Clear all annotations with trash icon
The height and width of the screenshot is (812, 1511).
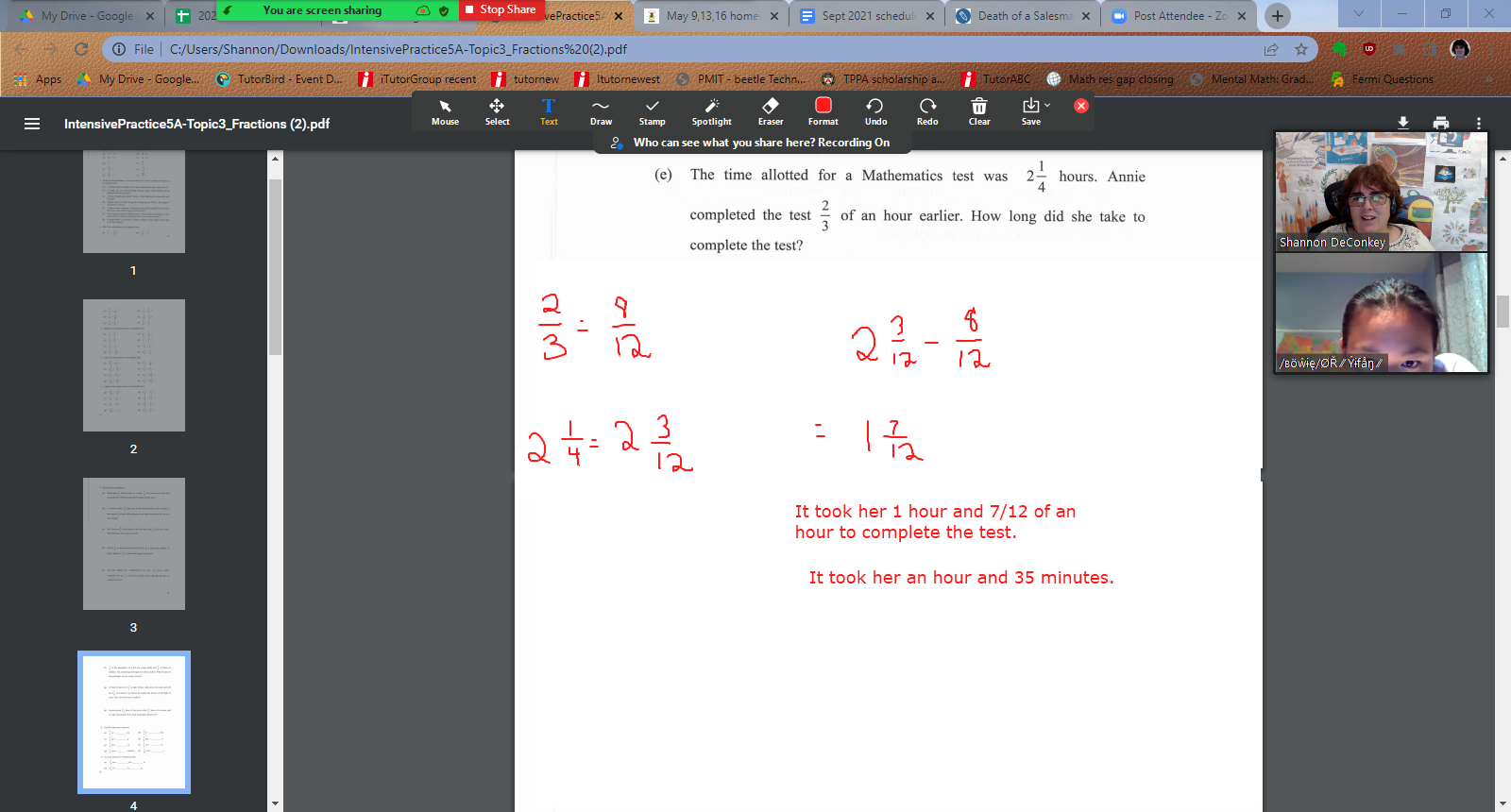(979, 112)
